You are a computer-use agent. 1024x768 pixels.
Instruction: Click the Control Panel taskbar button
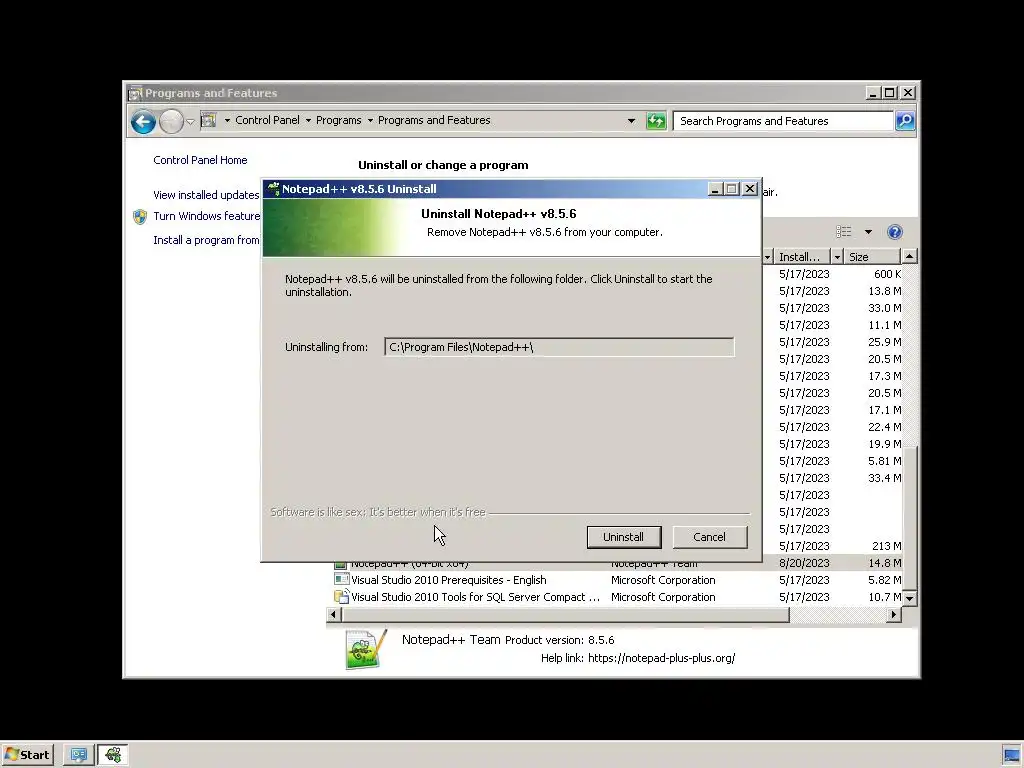[x=78, y=755]
